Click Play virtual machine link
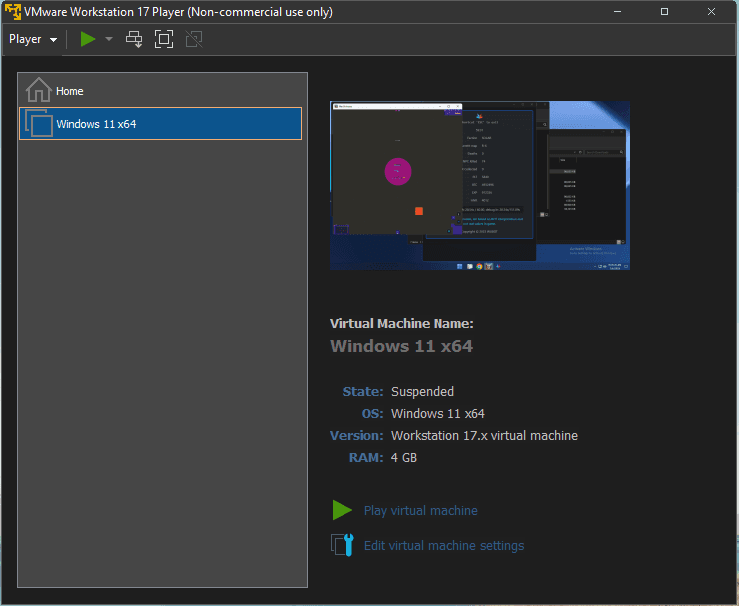 coord(420,510)
